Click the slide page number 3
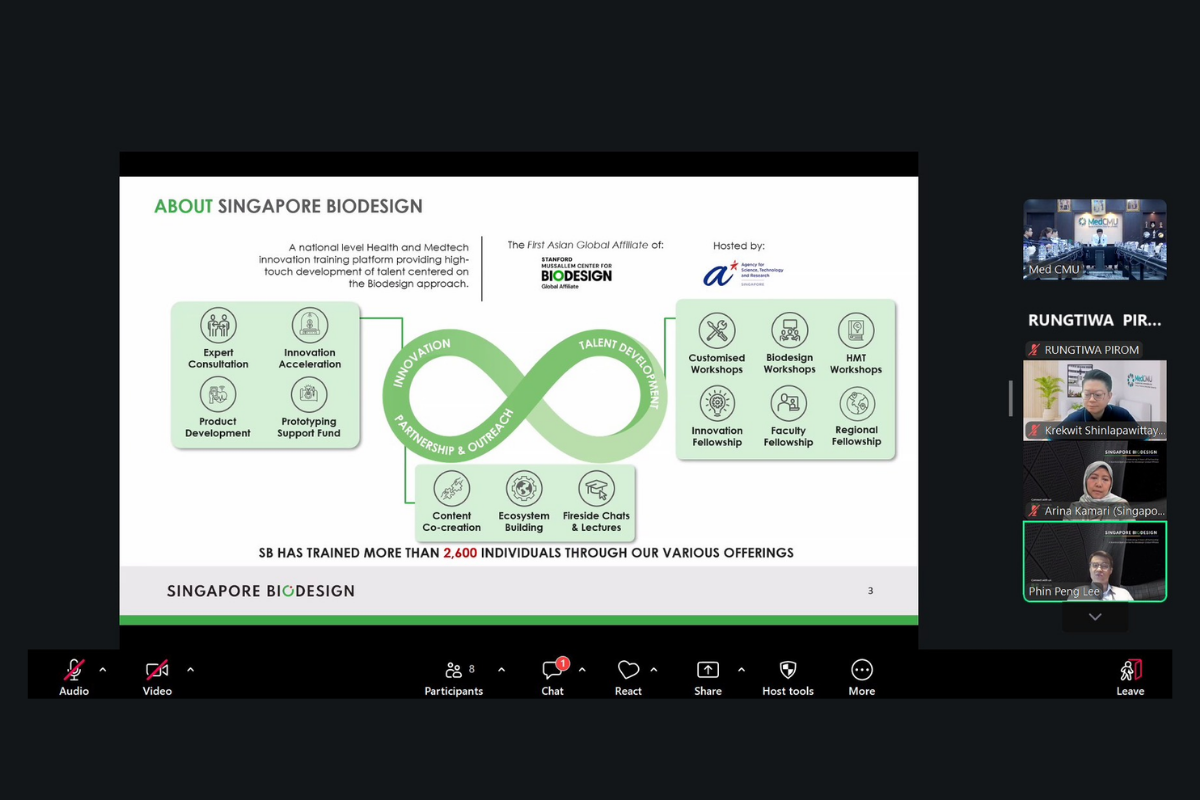The image size is (1200, 800). tap(870, 591)
